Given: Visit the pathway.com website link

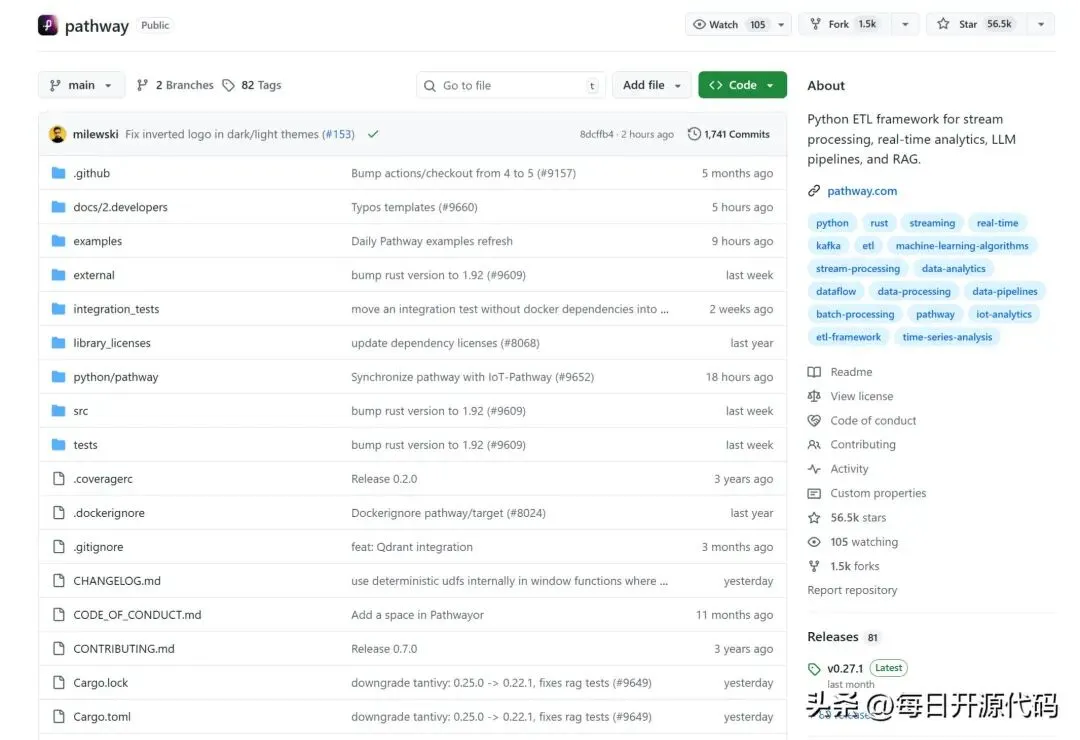Looking at the screenshot, I should click(862, 191).
